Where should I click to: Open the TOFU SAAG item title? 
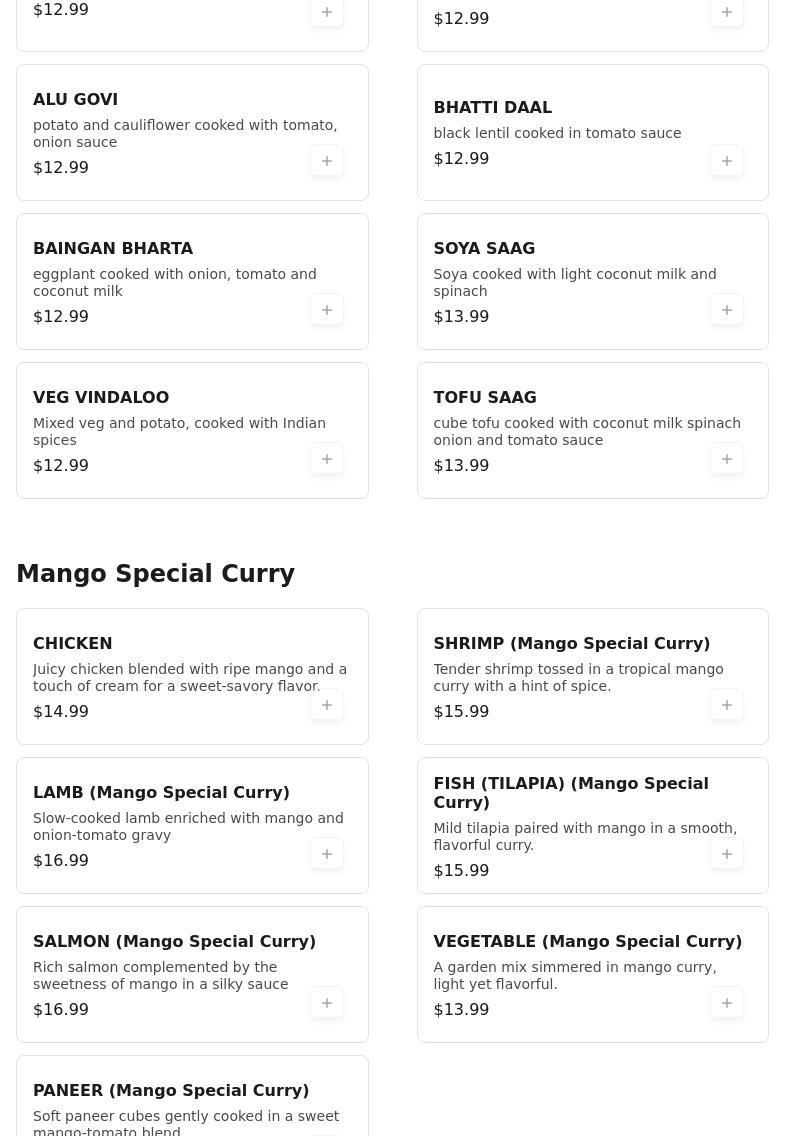(x=484, y=398)
